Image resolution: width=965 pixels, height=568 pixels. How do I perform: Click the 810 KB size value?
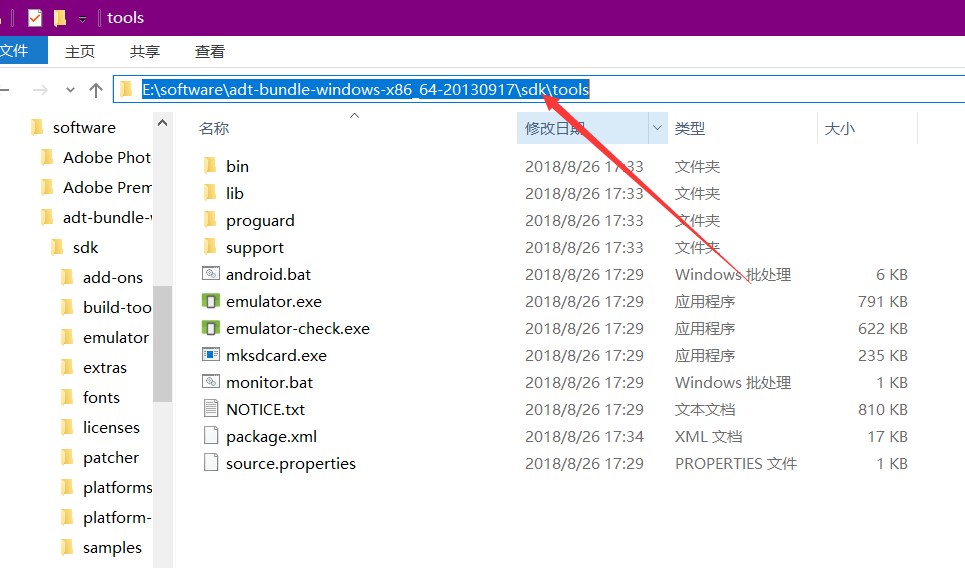tap(883, 410)
